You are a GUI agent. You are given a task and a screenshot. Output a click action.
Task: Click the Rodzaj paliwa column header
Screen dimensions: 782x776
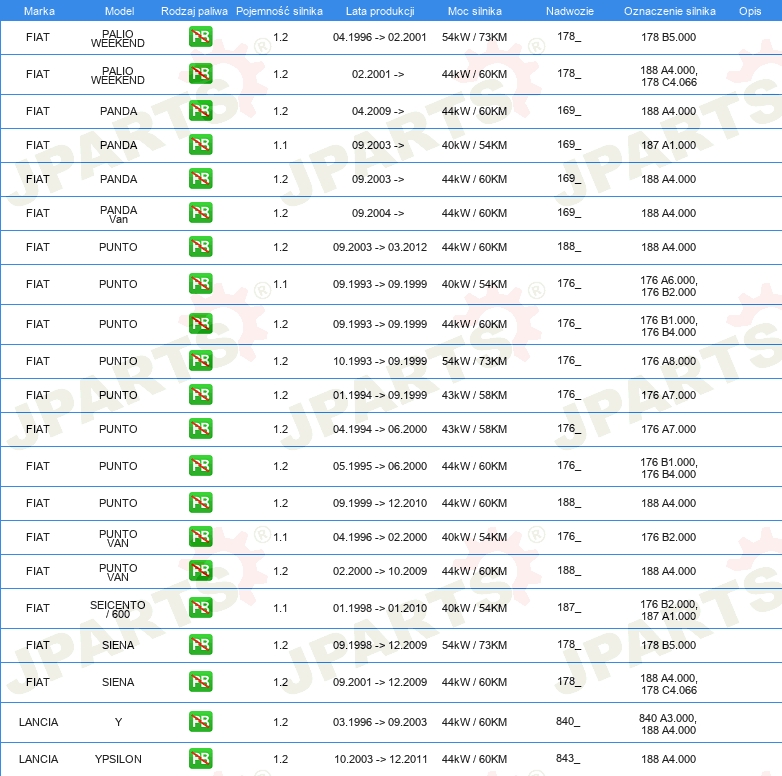pos(194,11)
